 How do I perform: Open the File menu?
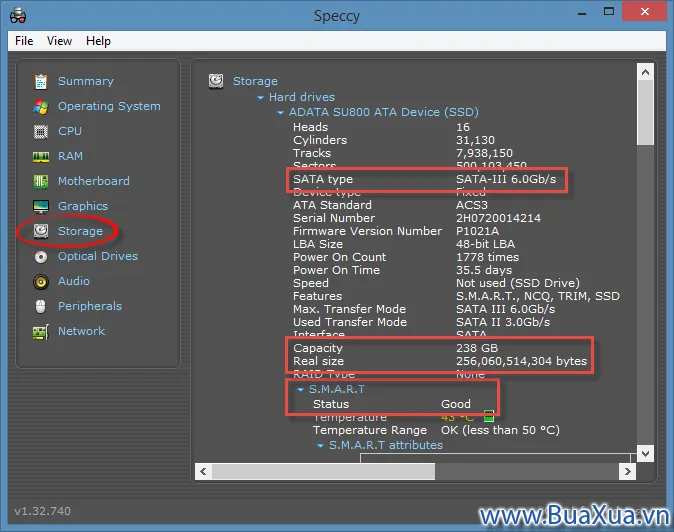pyautogui.click(x=24, y=41)
